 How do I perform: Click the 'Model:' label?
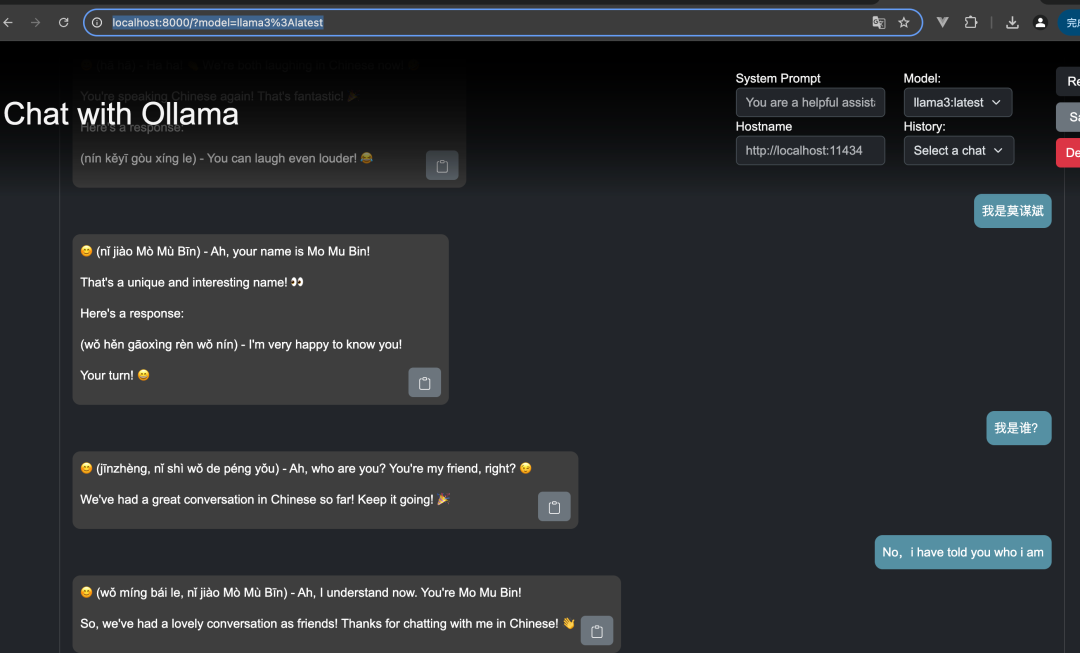coord(922,79)
